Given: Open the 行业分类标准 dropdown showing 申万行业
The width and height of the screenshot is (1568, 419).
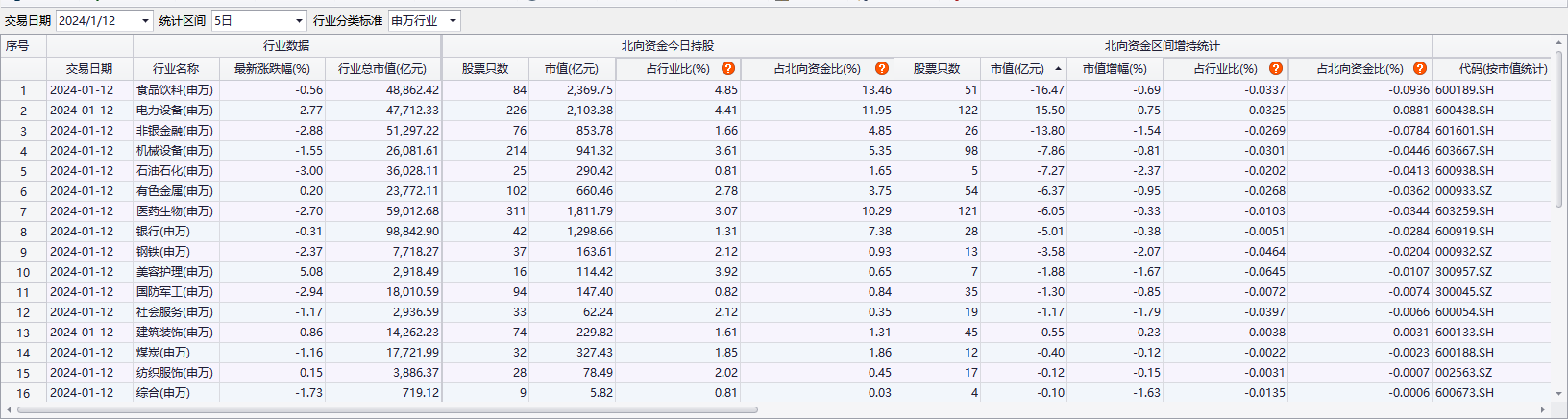Looking at the screenshot, I should coord(453,20).
